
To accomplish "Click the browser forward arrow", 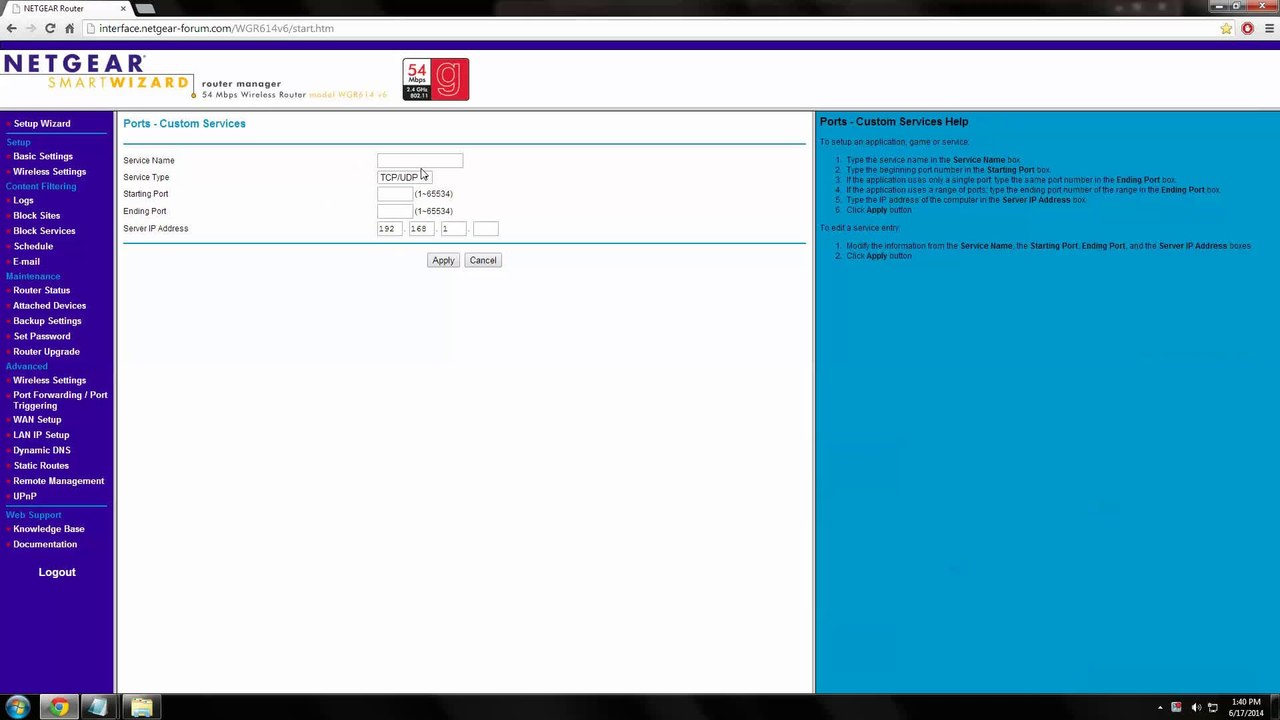I will (31, 28).
